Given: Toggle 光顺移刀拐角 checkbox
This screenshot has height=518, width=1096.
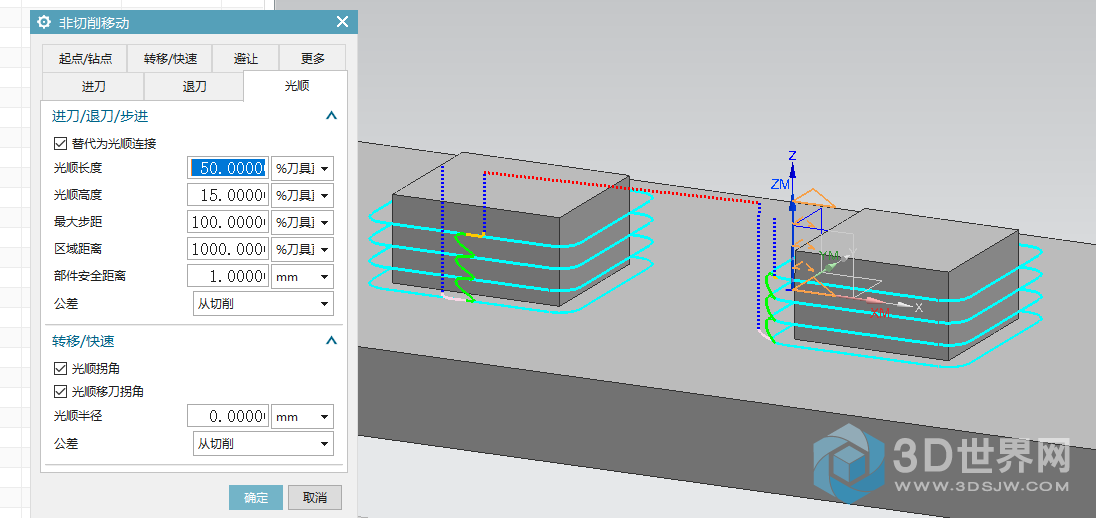Looking at the screenshot, I should coord(60,391).
